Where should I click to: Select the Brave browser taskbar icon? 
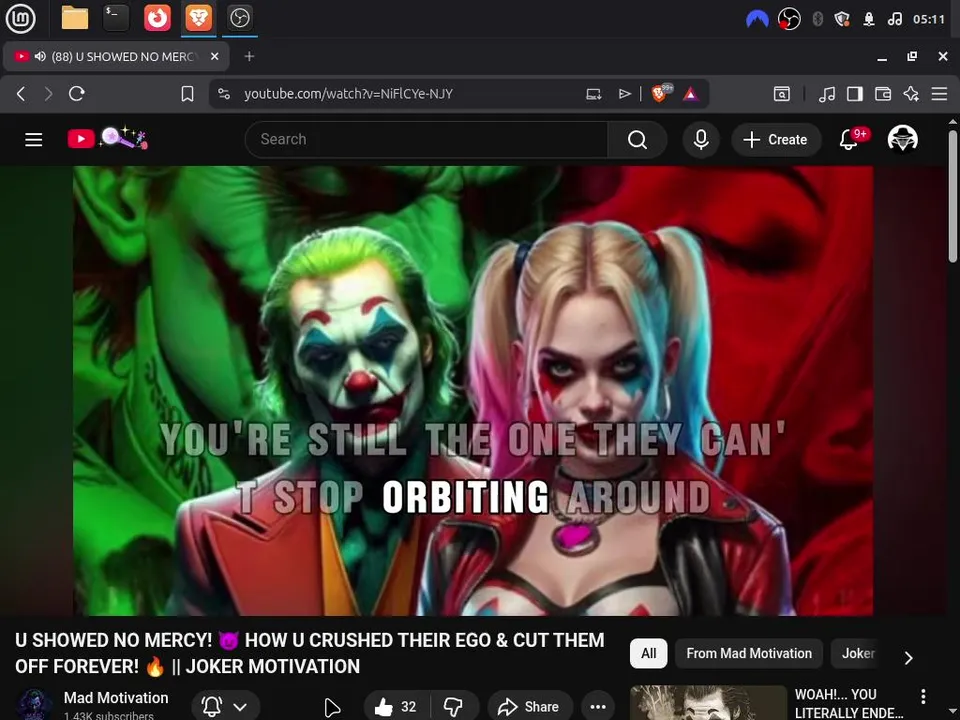[x=198, y=18]
